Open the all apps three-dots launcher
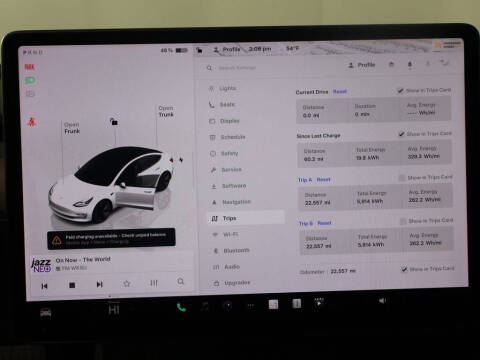 point(251,305)
